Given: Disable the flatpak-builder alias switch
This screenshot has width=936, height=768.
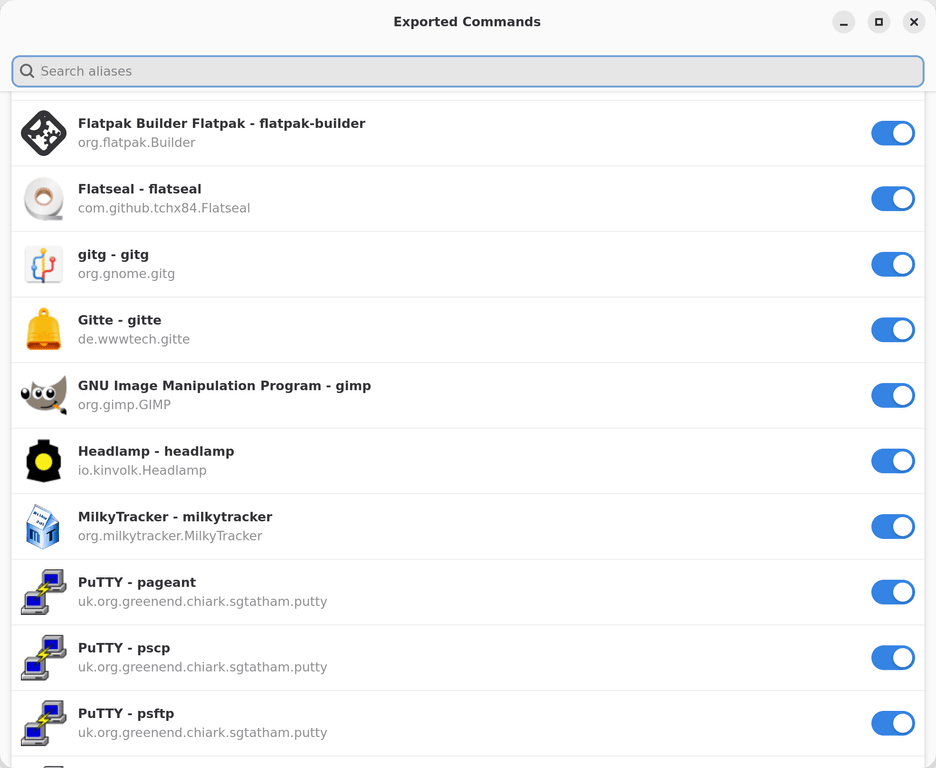Looking at the screenshot, I should point(893,133).
